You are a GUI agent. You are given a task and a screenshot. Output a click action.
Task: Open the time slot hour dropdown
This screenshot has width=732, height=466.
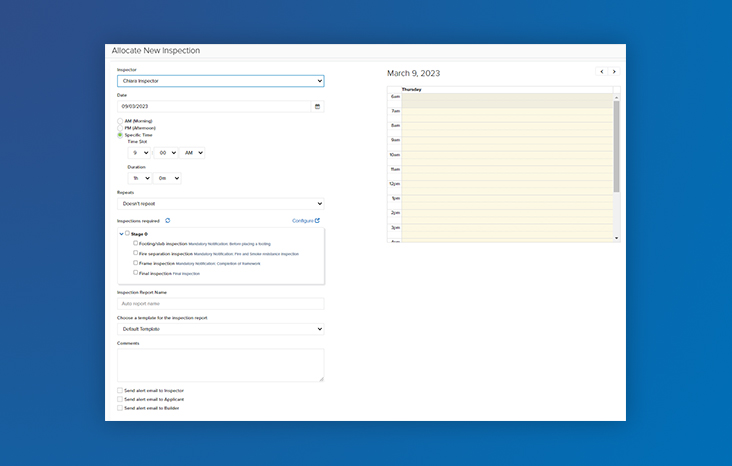[x=139, y=153]
